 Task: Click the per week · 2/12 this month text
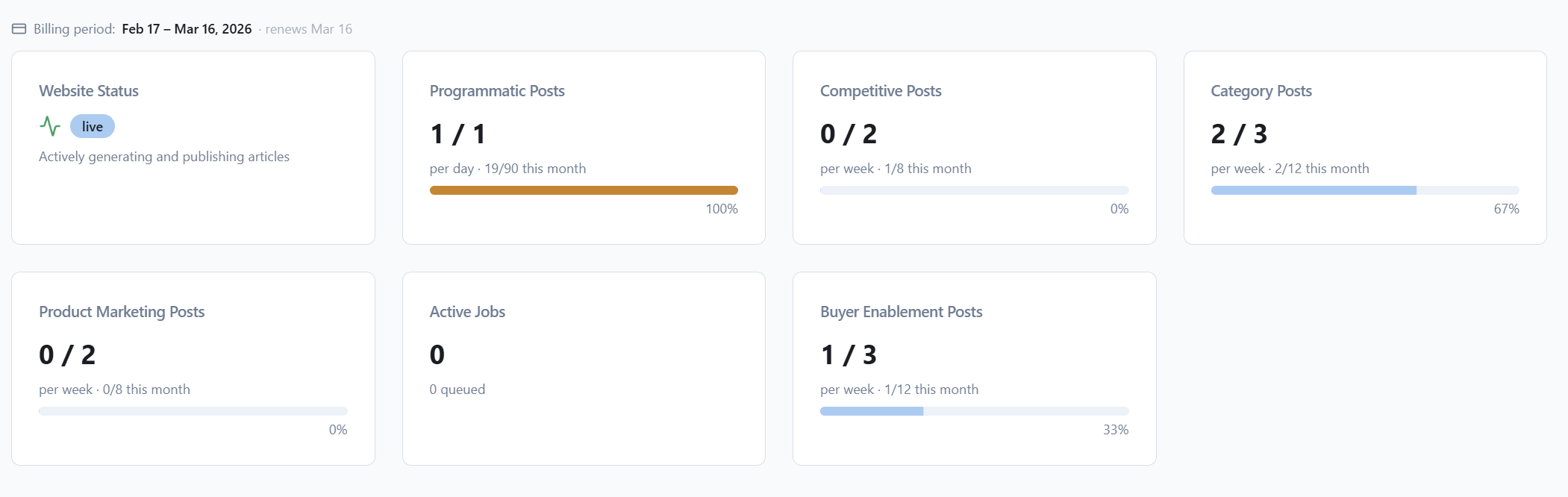pyautogui.click(x=1290, y=169)
